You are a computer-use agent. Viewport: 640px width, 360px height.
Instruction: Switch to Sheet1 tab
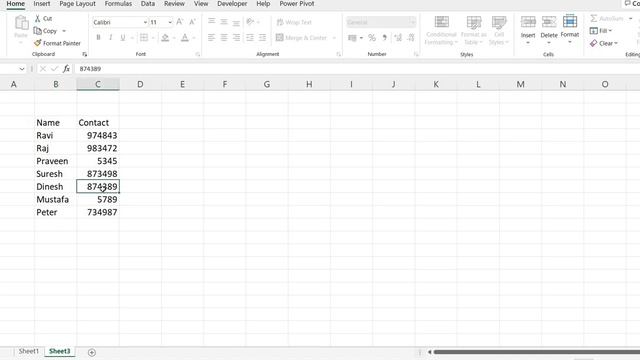click(29, 351)
